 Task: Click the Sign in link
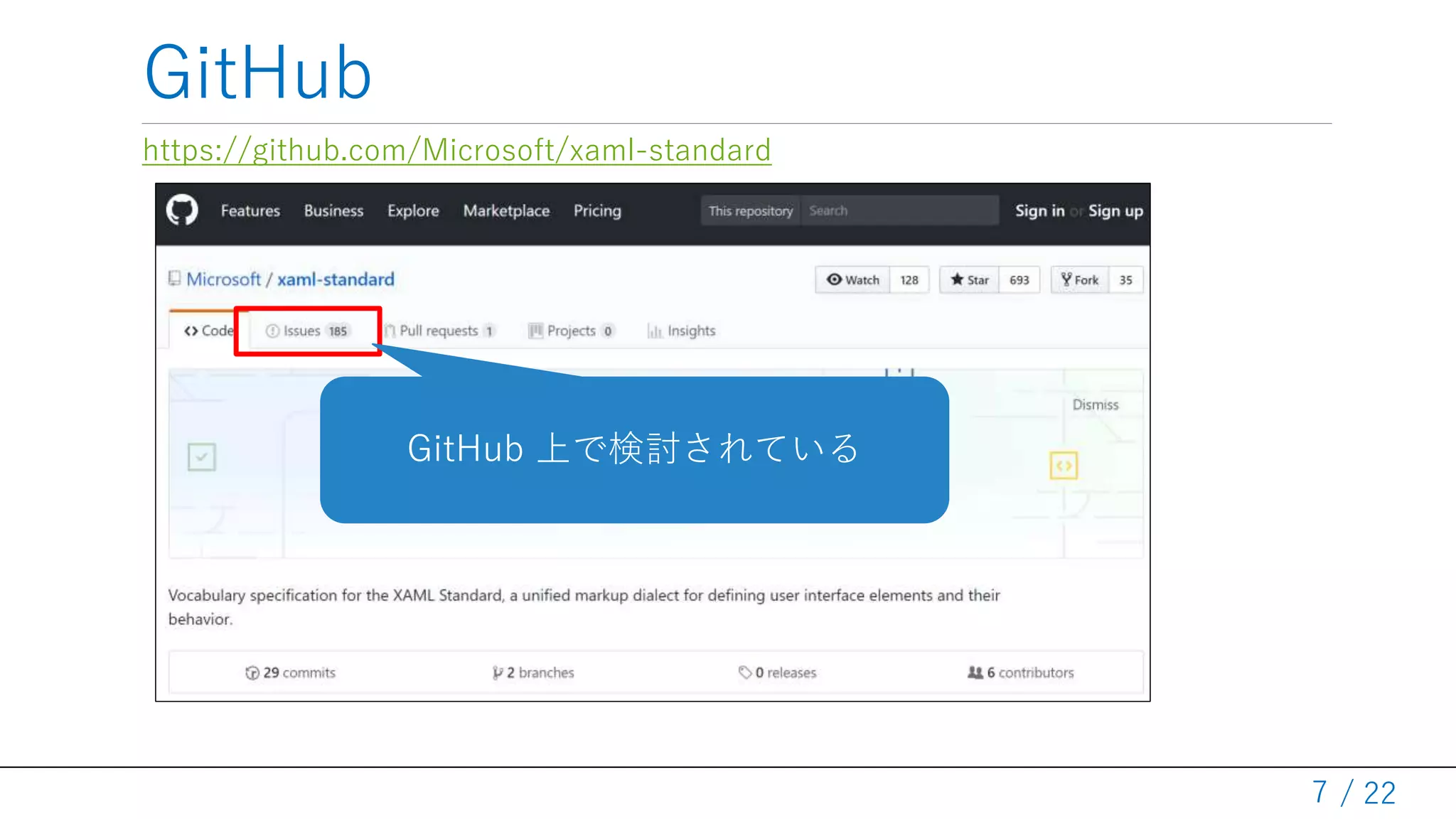coord(1039,210)
